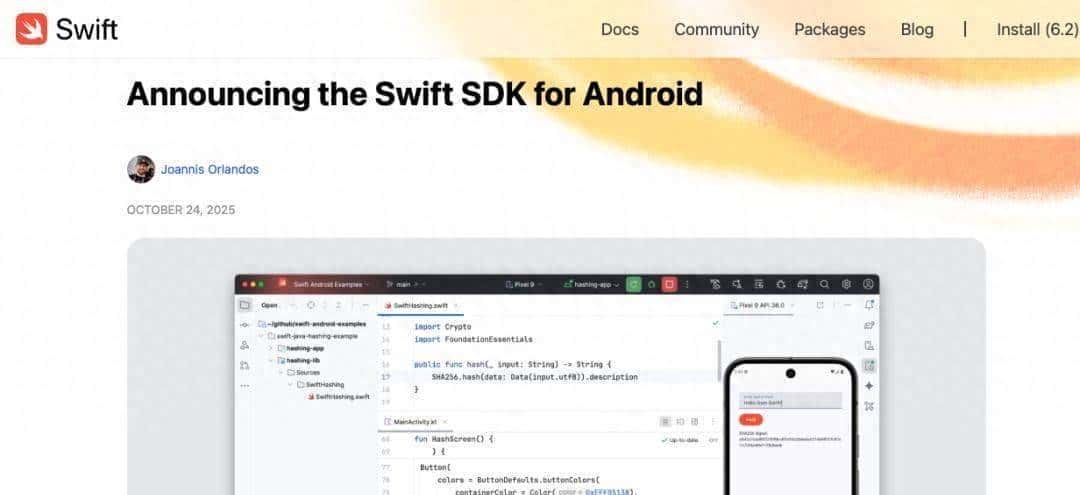Select the Design view icon for MainActivity.kt

point(694,421)
